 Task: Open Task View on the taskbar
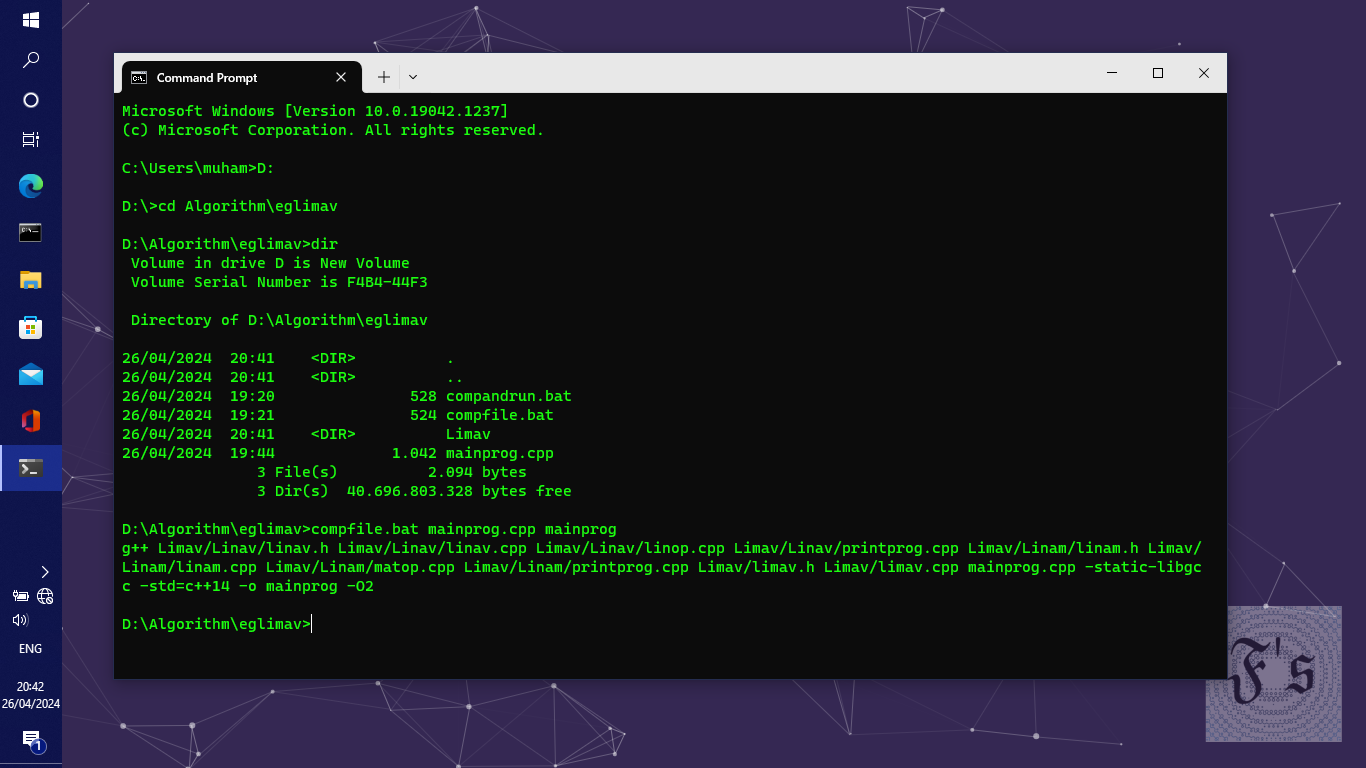(x=30, y=140)
